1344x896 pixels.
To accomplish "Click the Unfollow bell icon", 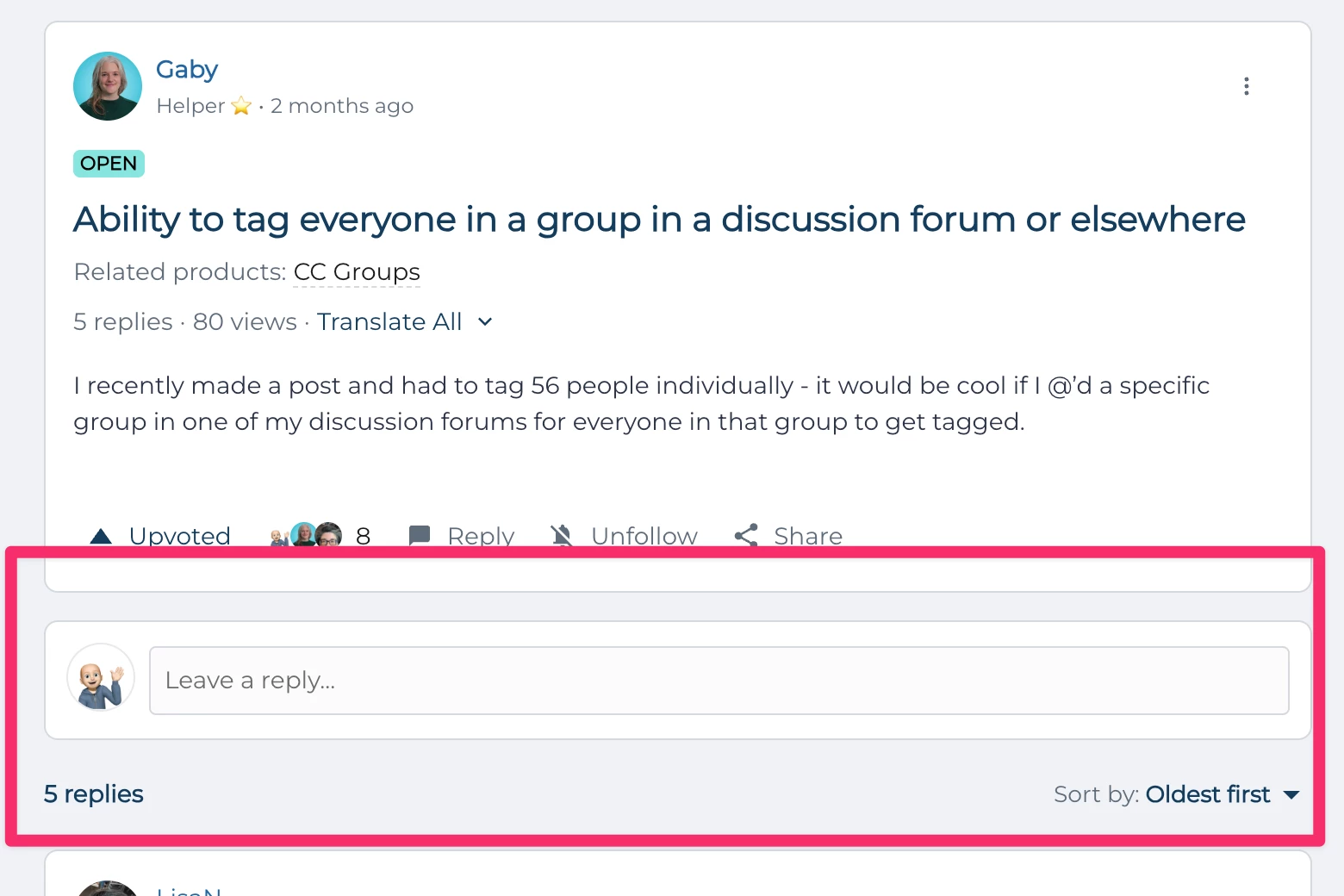I will coord(562,536).
